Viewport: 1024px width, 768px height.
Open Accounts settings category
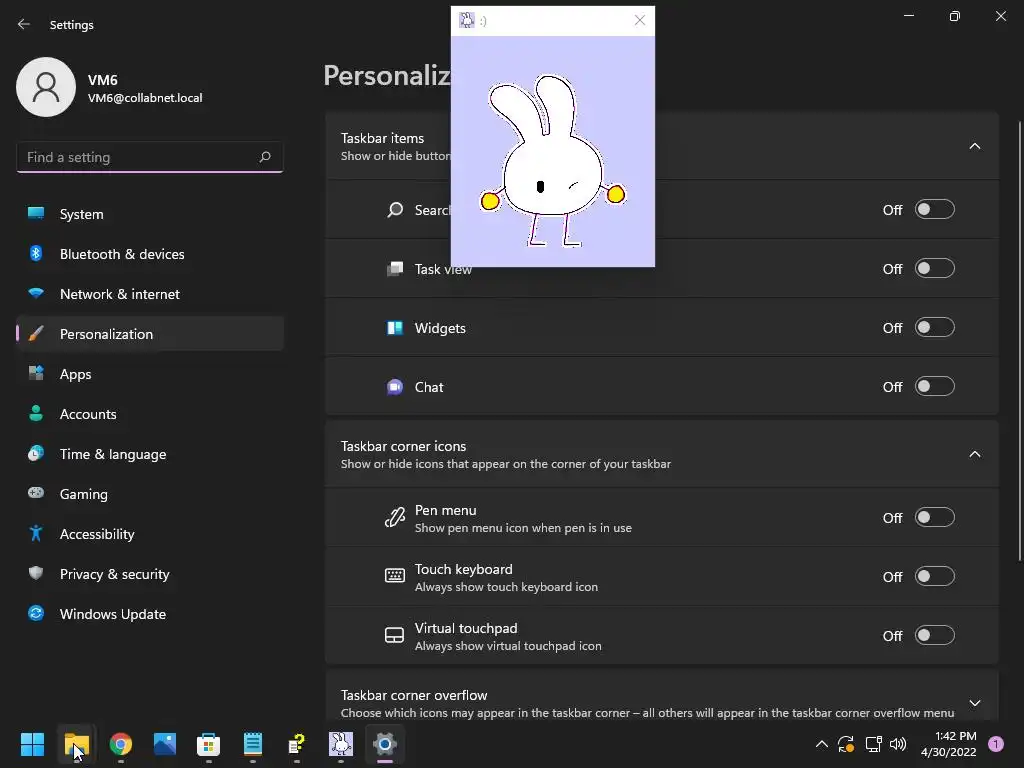tap(150, 414)
